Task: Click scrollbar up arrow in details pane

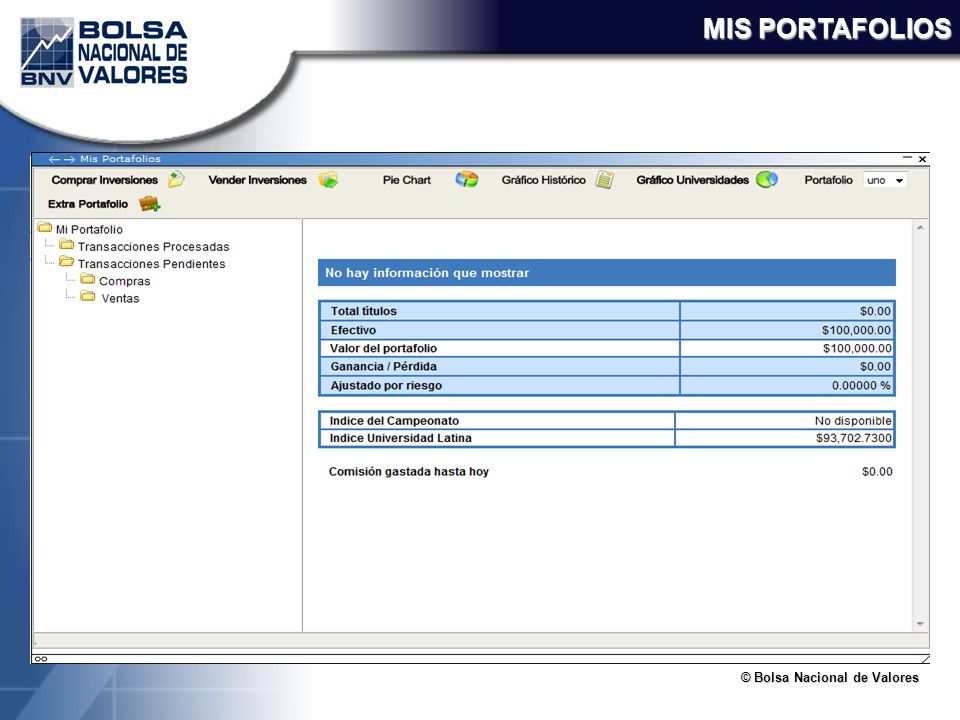Action: pos(920,228)
